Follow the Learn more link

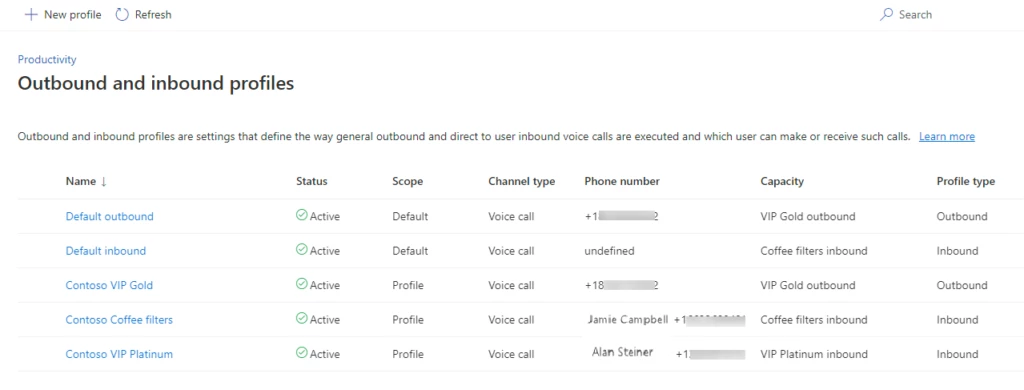click(x=947, y=137)
